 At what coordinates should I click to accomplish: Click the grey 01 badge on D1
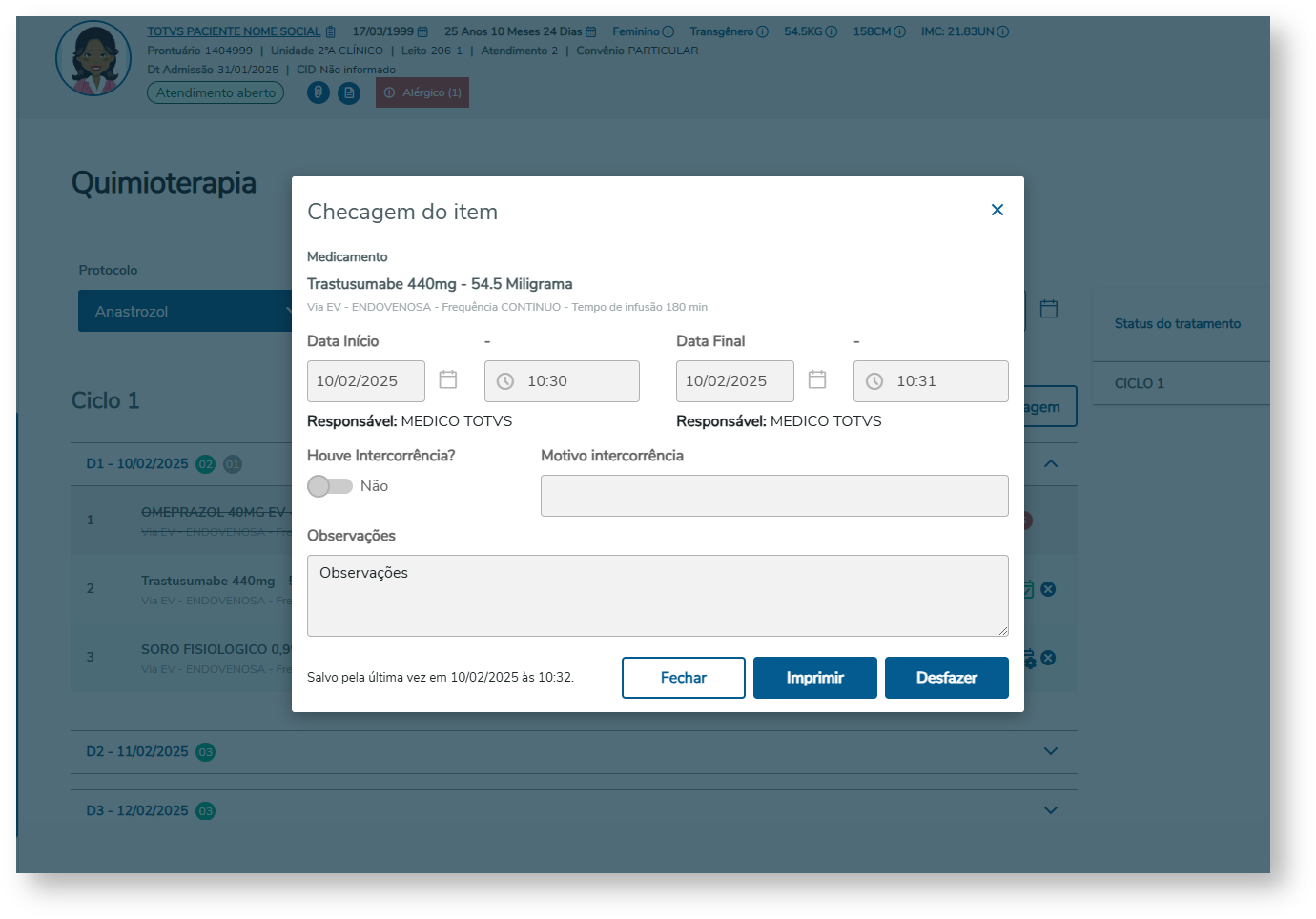click(233, 464)
